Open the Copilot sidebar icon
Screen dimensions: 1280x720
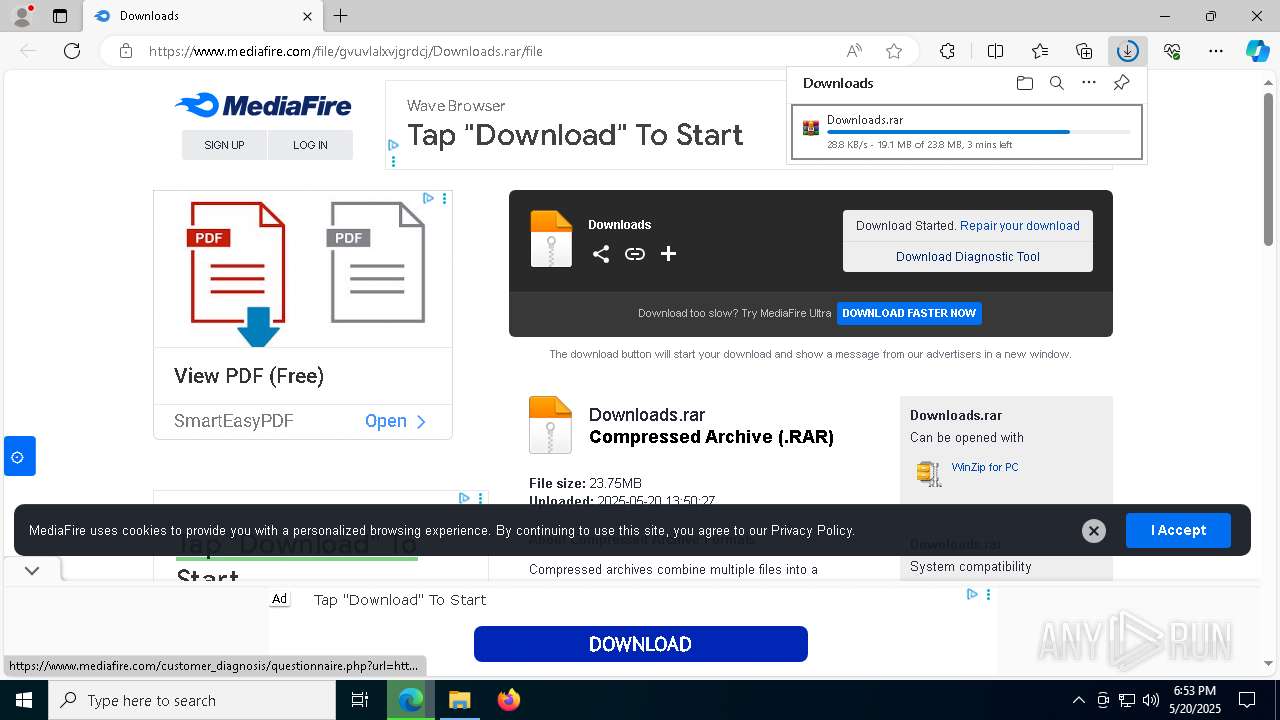[x=1257, y=51]
